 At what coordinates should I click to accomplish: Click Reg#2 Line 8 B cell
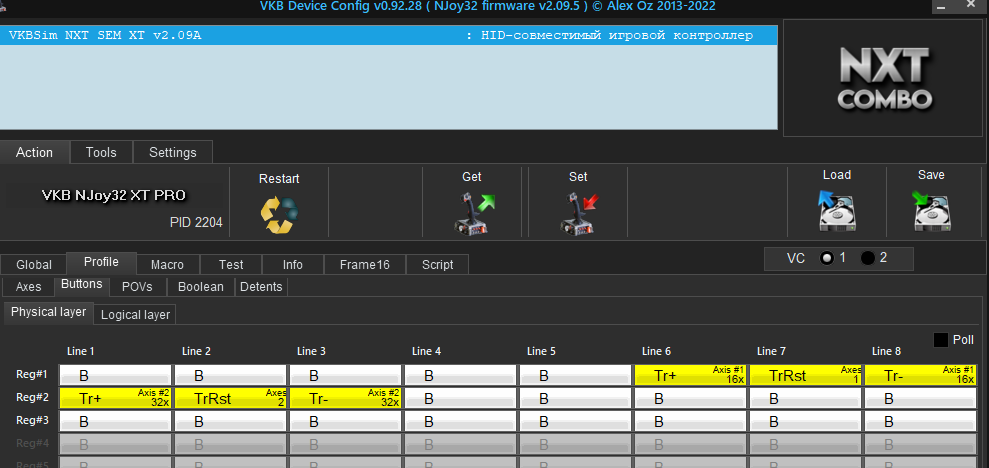pyautogui.click(x=920, y=398)
